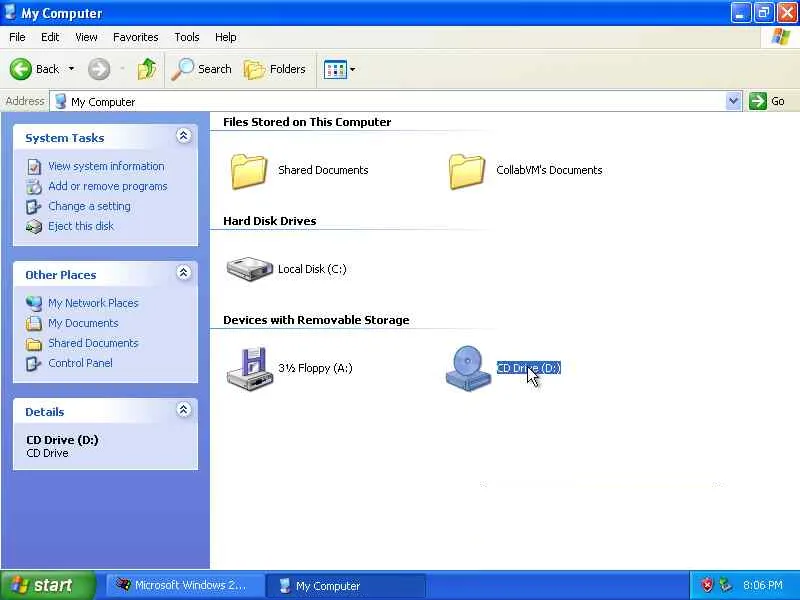Select the 3½ Floppy (A:) drive icon
Screen dimensions: 800x600
pyautogui.click(x=249, y=369)
